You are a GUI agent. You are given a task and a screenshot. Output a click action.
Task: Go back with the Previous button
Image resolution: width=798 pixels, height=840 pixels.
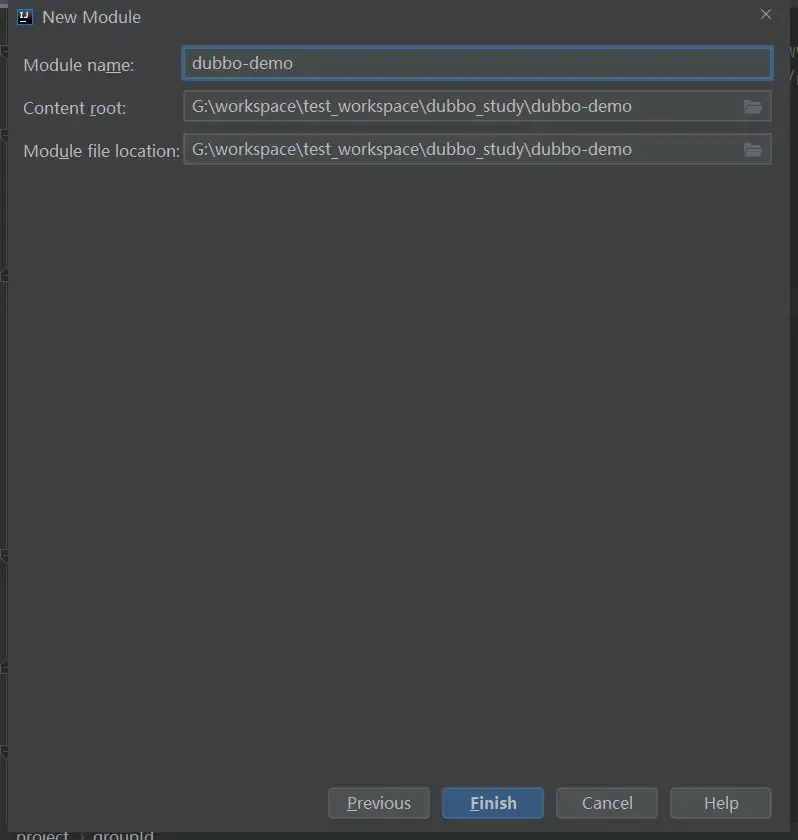[378, 803]
